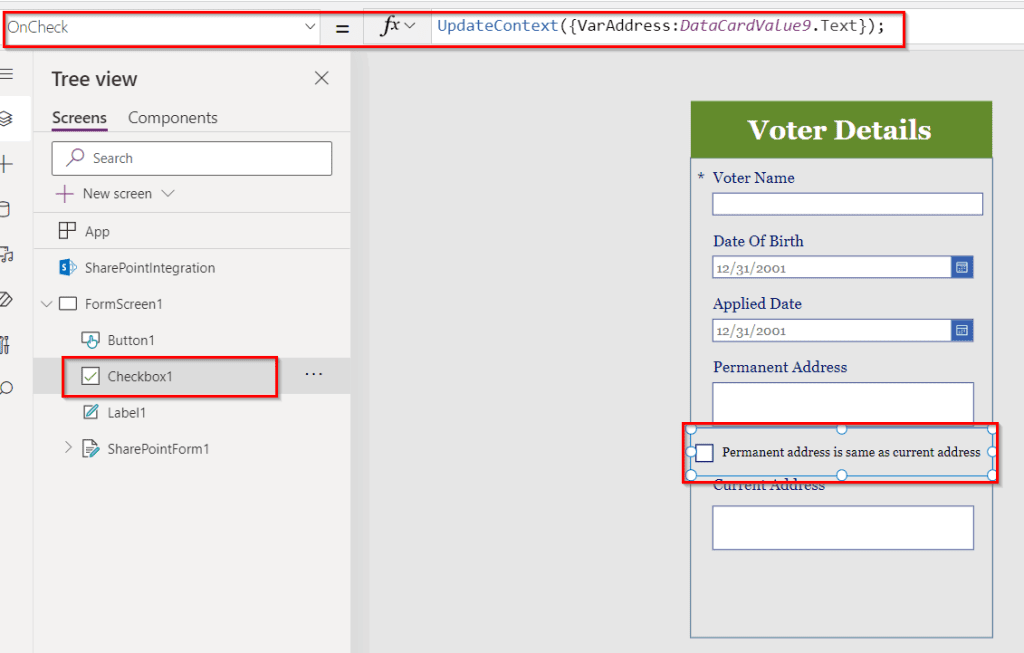Select the Screens tab in Tree view
The image size is (1024, 653).
[x=79, y=117]
